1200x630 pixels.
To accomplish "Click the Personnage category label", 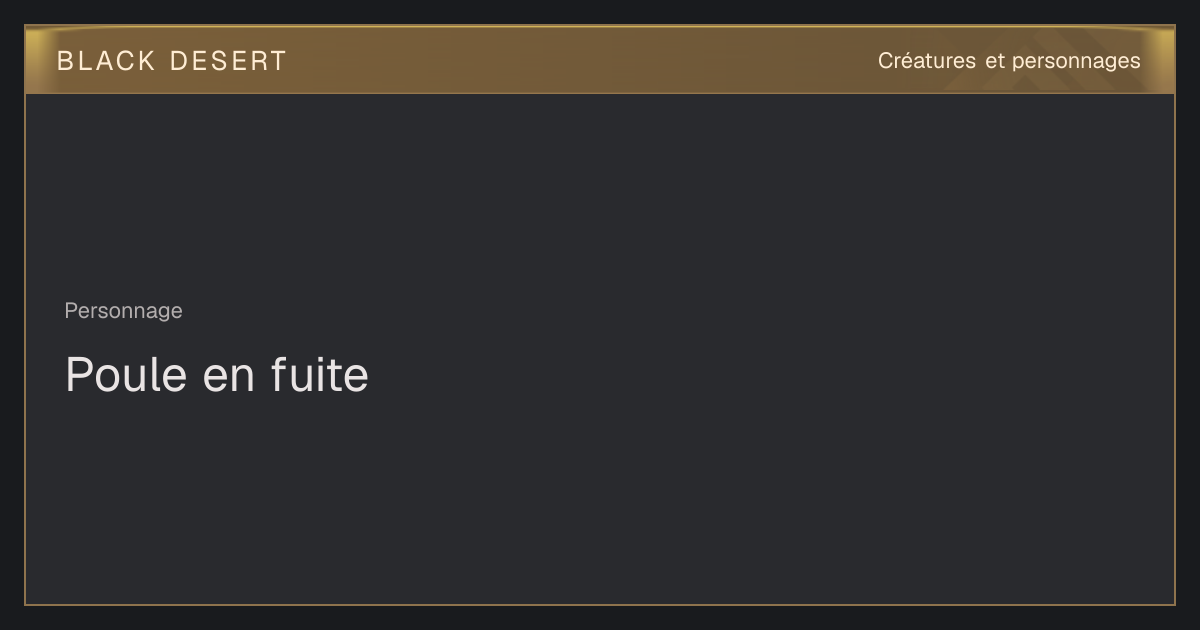I will (x=123, y=311).
